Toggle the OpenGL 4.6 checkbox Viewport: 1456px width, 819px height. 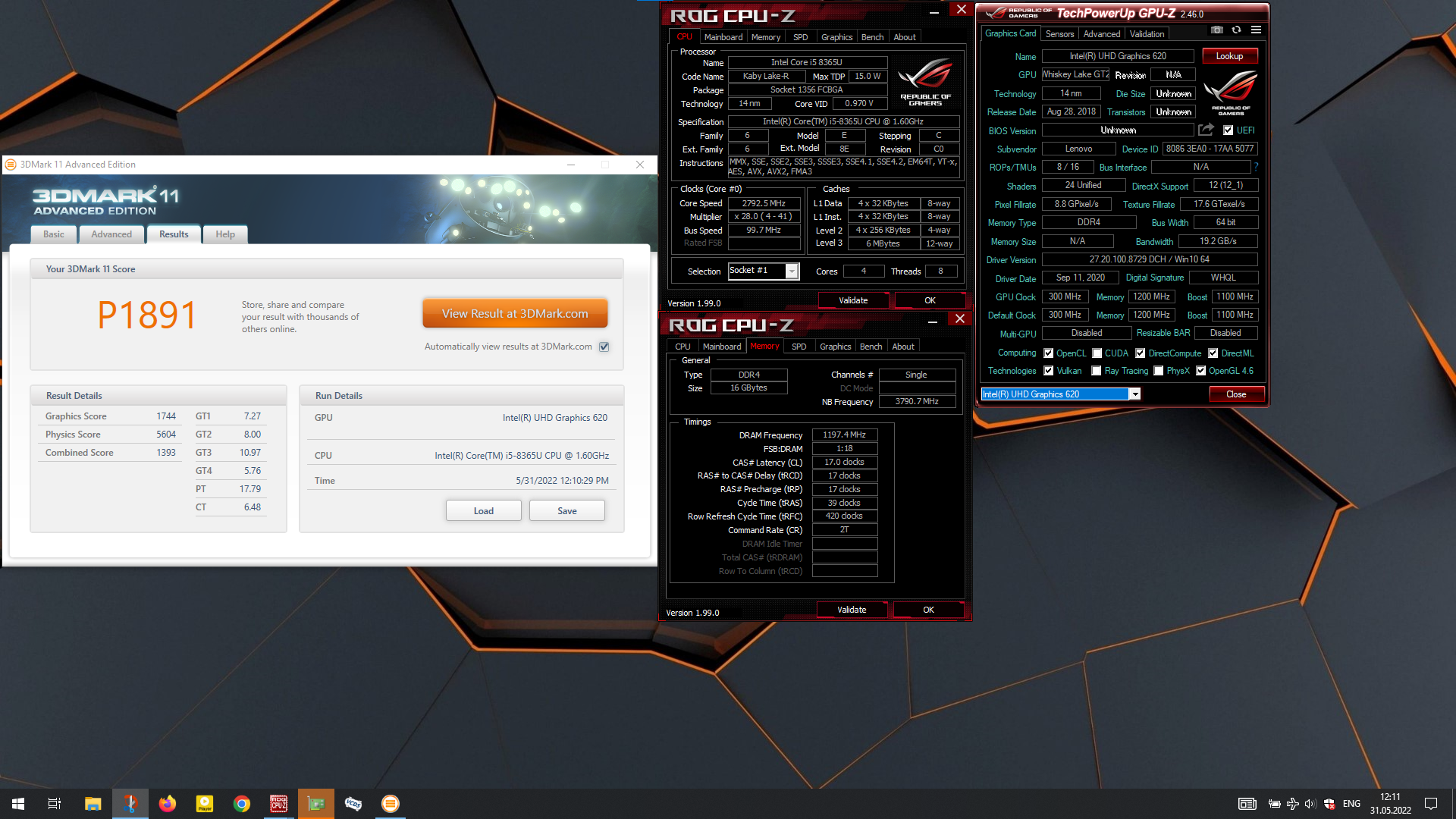(1200, 371)
